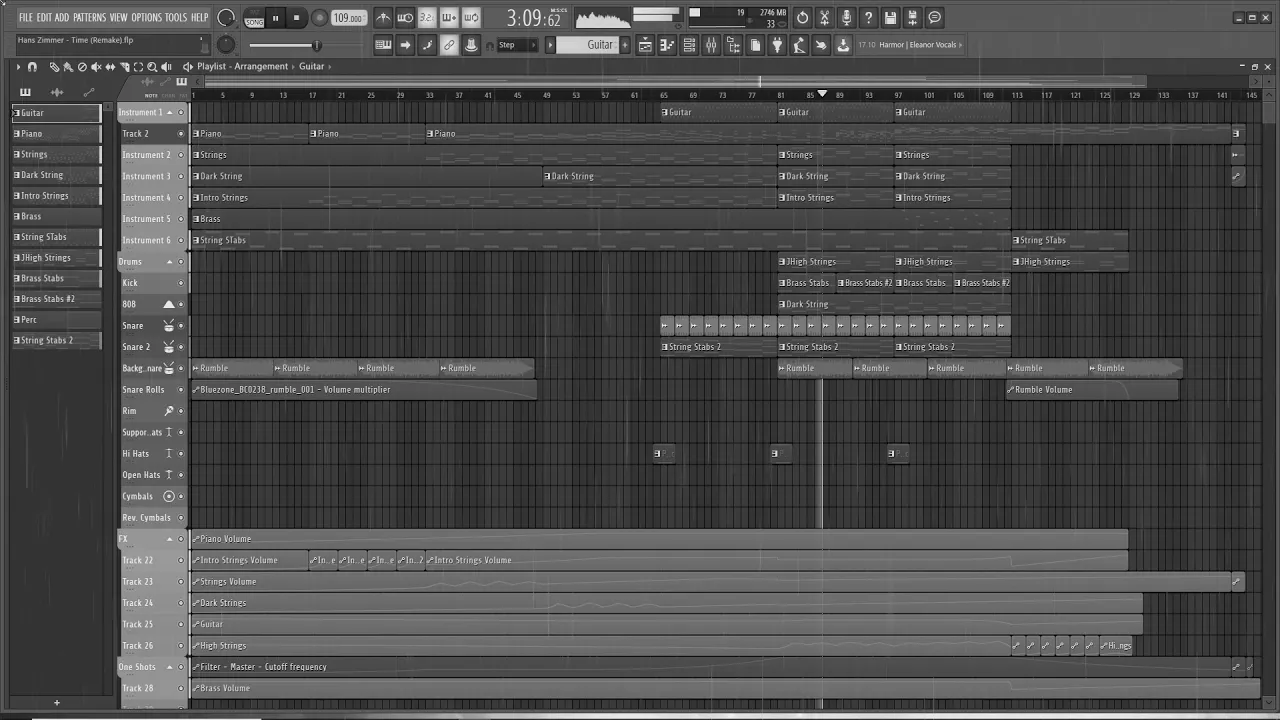Open the ADD menu
This screenshot has height=720, width=1280.
(x=62, y=18)
